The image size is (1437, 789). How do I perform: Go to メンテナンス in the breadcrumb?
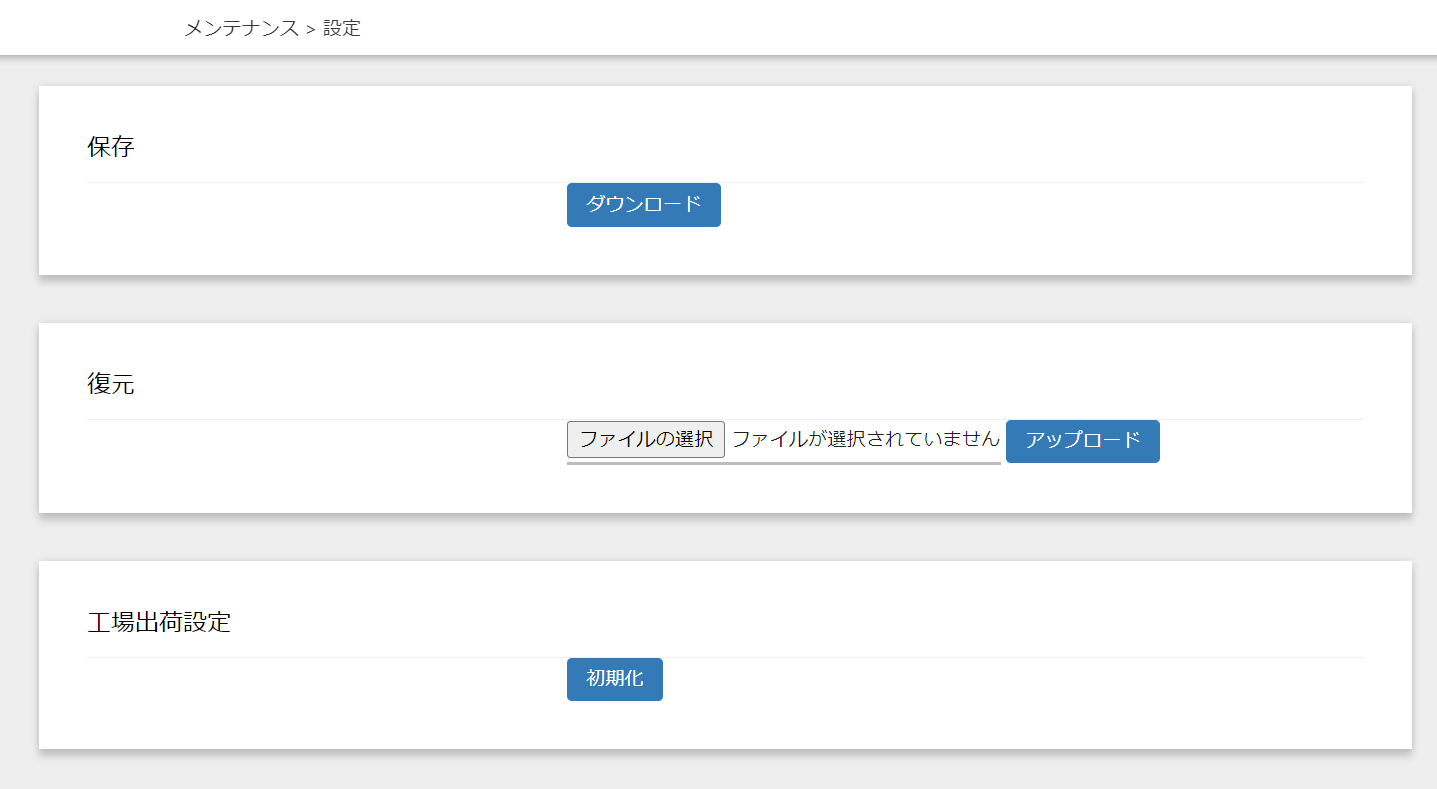tap(241, 28)
